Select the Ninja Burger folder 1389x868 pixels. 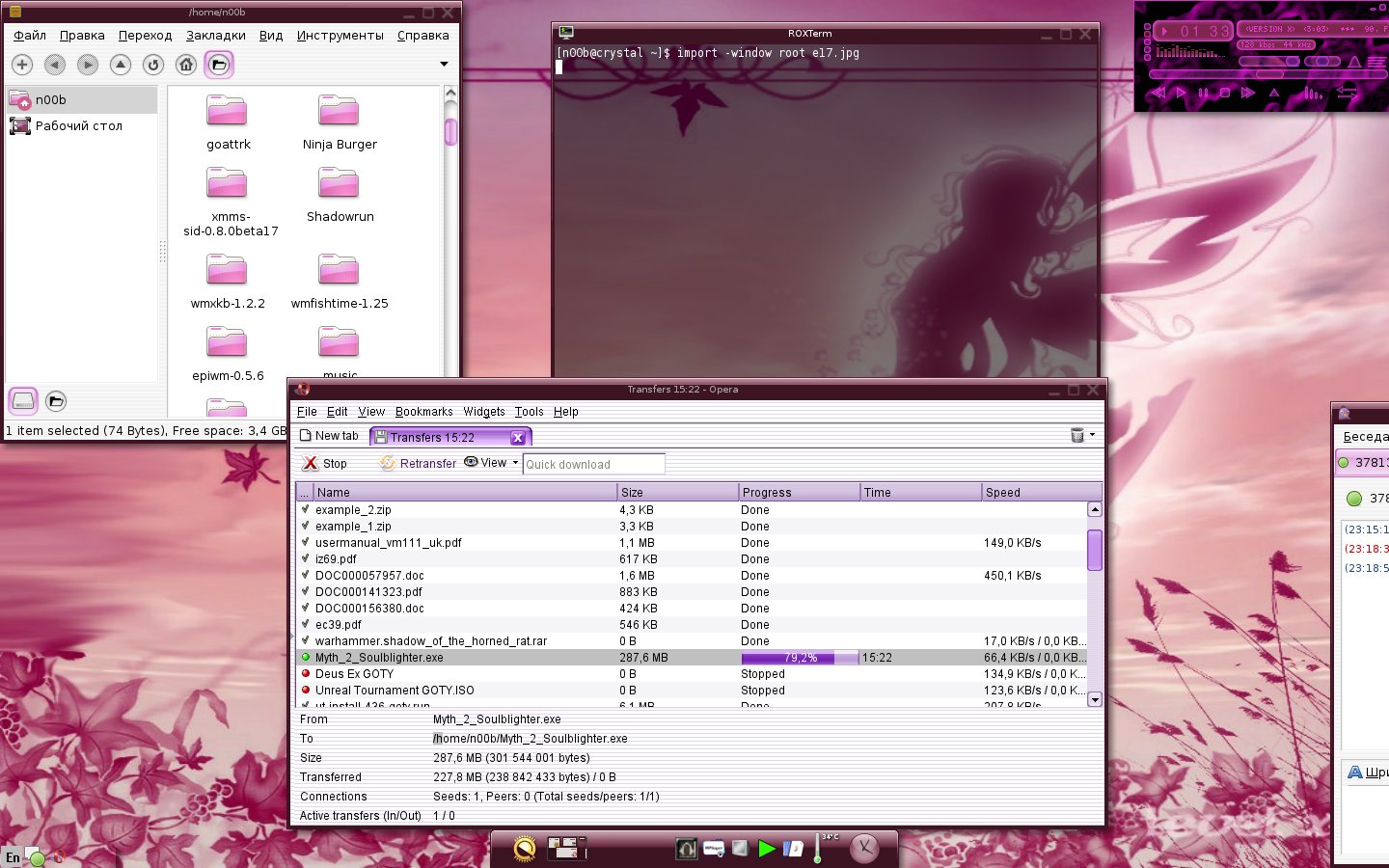pos(340,123)
